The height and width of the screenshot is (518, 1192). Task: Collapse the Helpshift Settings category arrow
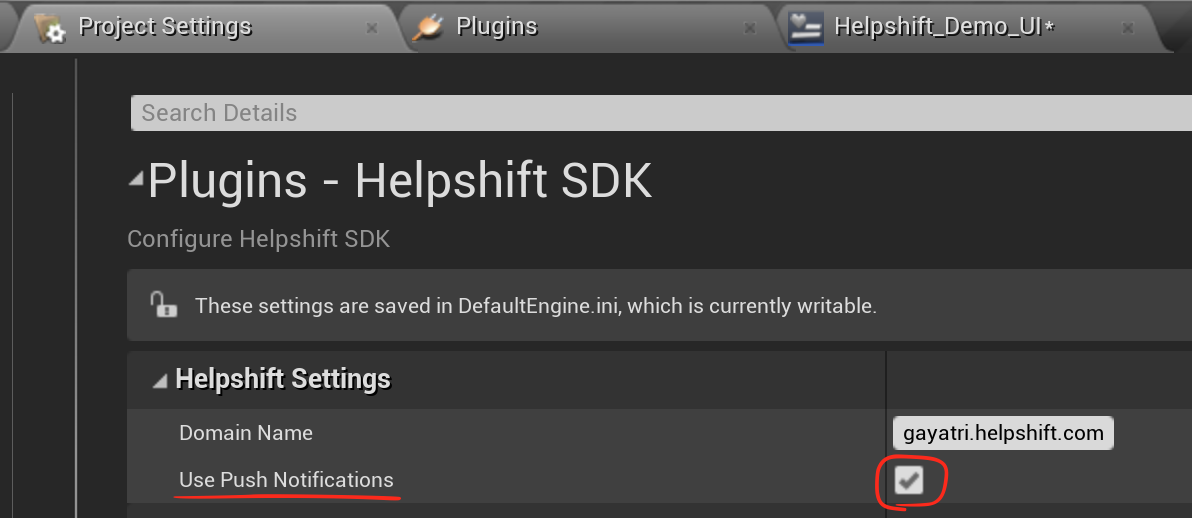pos(160,380)
